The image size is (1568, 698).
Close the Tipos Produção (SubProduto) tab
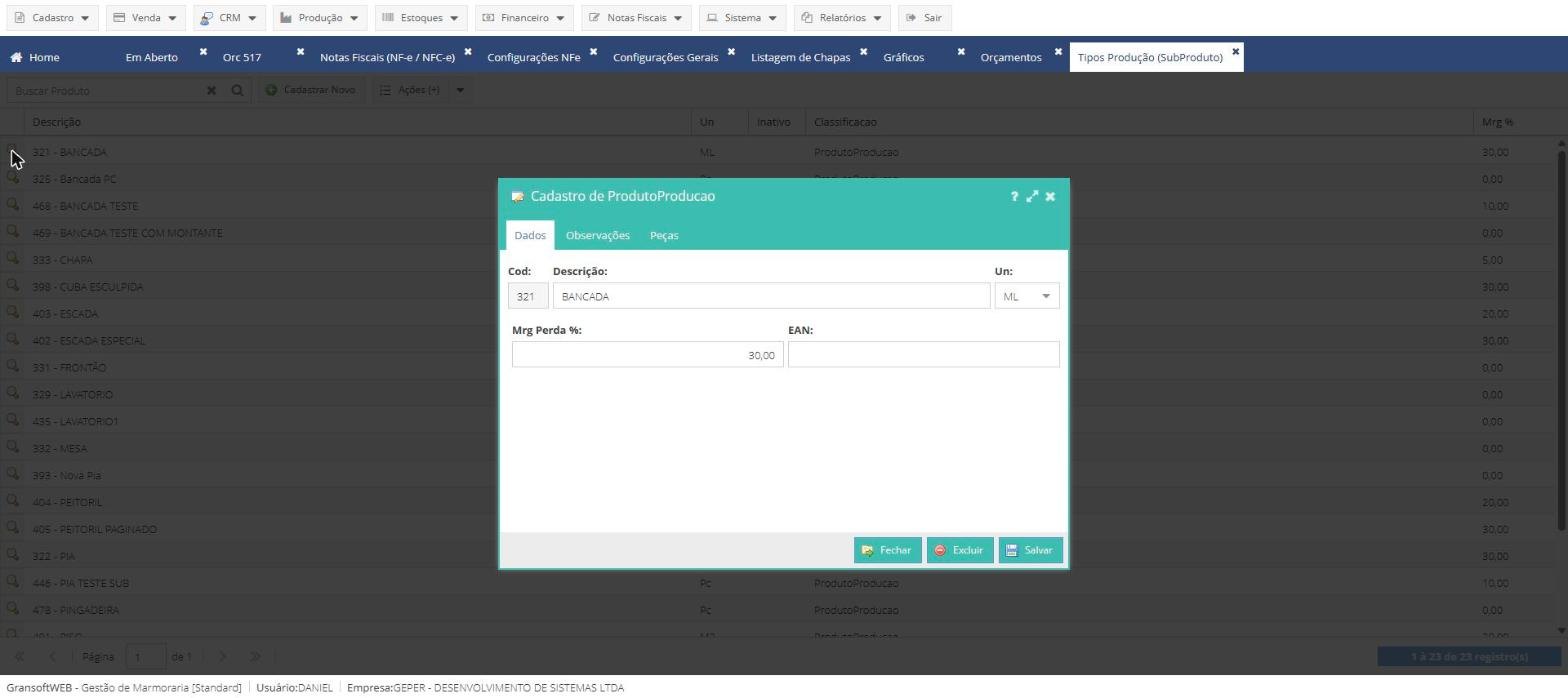(x=1235, y=51)
